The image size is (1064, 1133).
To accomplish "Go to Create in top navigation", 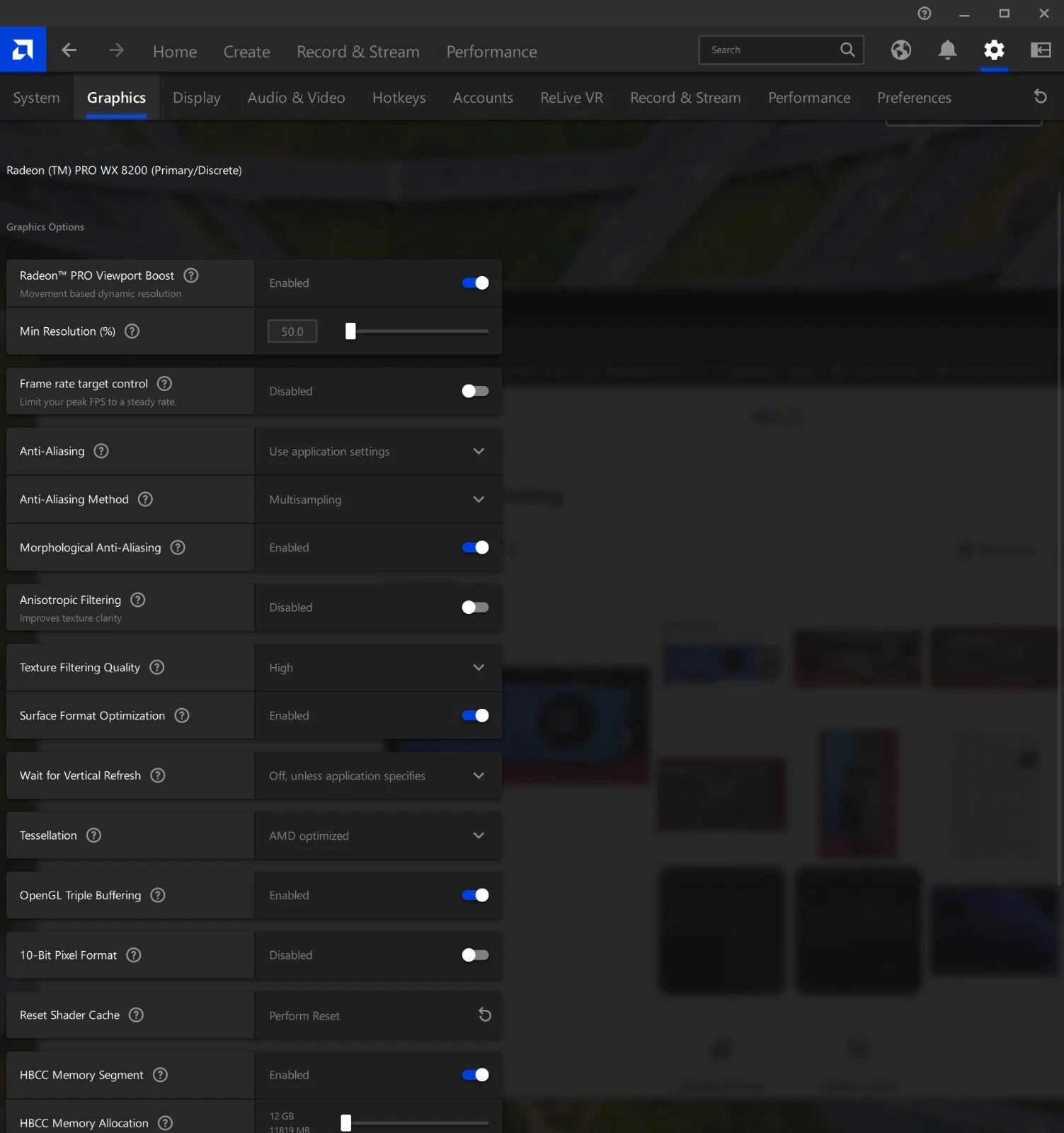I will tap(246, 51).
